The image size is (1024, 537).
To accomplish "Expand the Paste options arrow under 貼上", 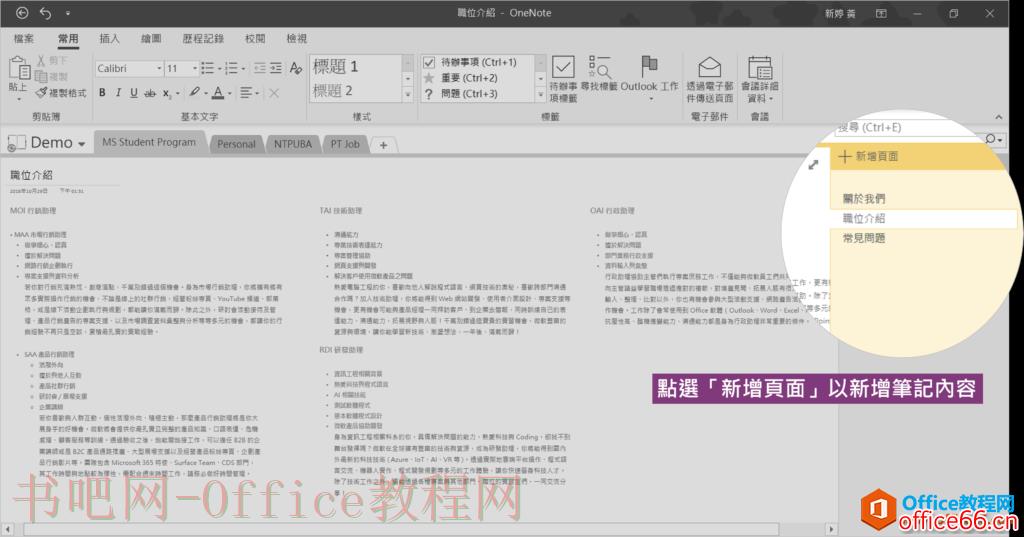I will click(18, 98).
